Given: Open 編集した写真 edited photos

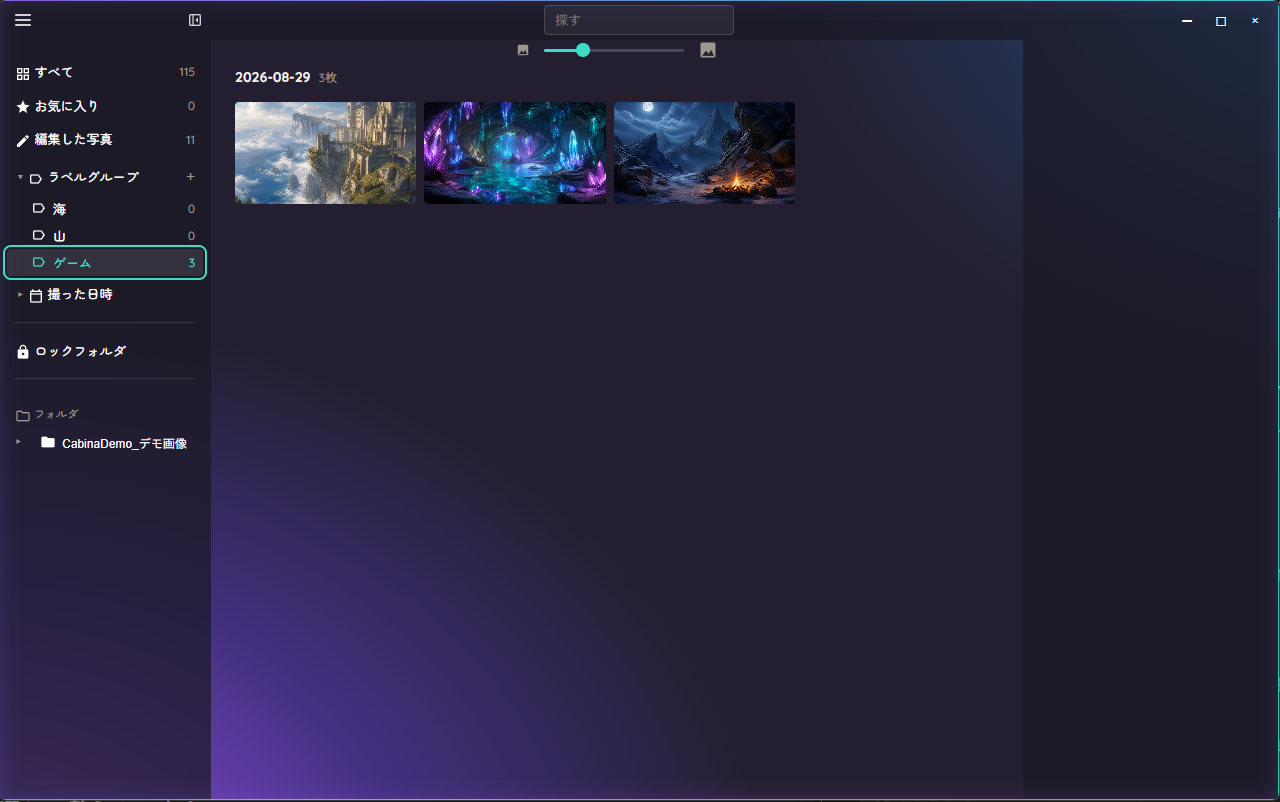Looking at the screenshot, I should tap(105, 140).
